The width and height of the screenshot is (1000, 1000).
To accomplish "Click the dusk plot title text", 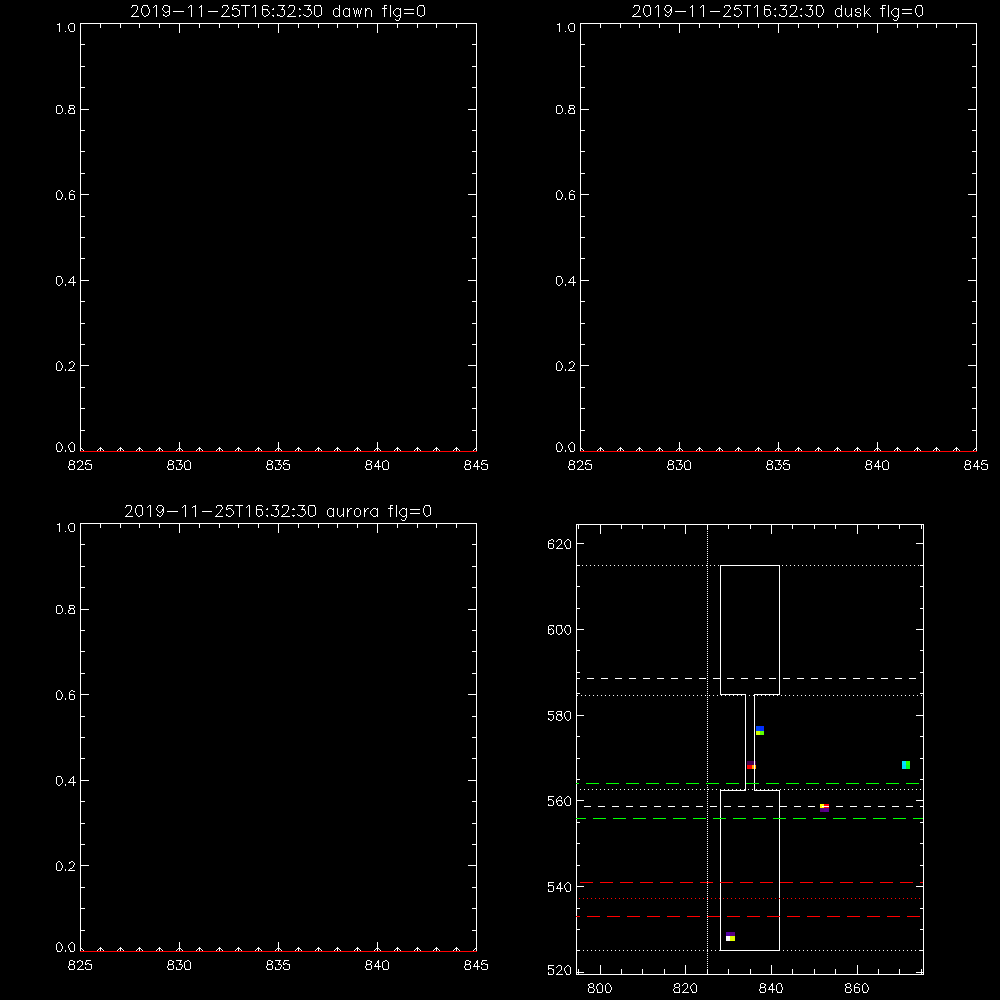I will point(777,11).
